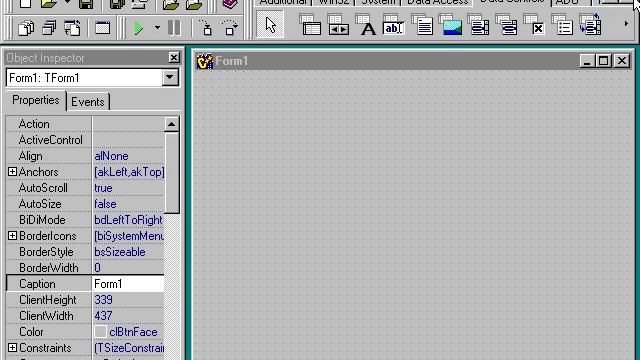Minimize the Form1 designer window
The height and width of the screenshot is (360, 640).
coord(587,61)
